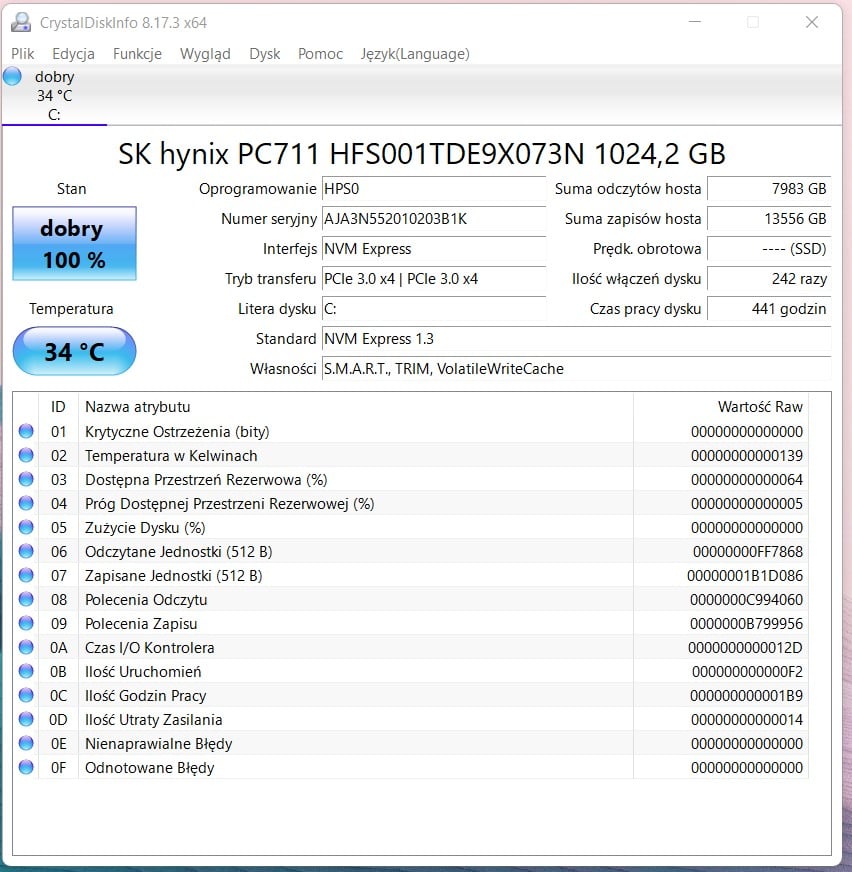
Task: Click the dobry 100 % health status button
Action: point(74,244)
